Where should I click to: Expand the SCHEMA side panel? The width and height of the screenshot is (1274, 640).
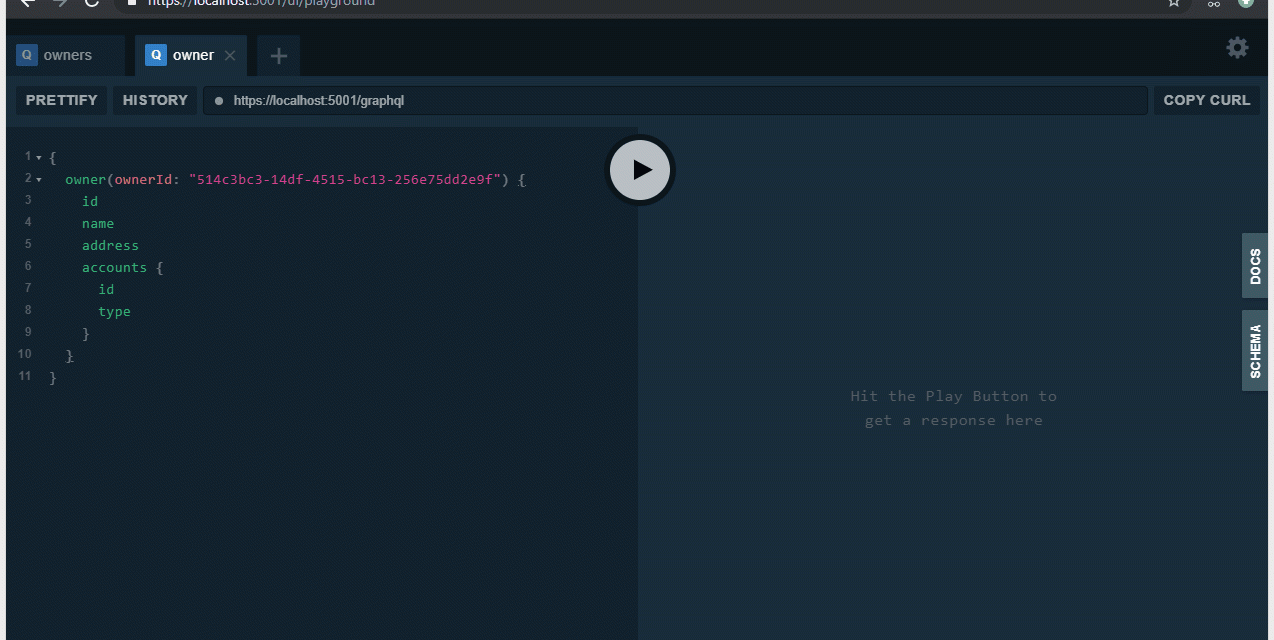[x=1254, y=350]
